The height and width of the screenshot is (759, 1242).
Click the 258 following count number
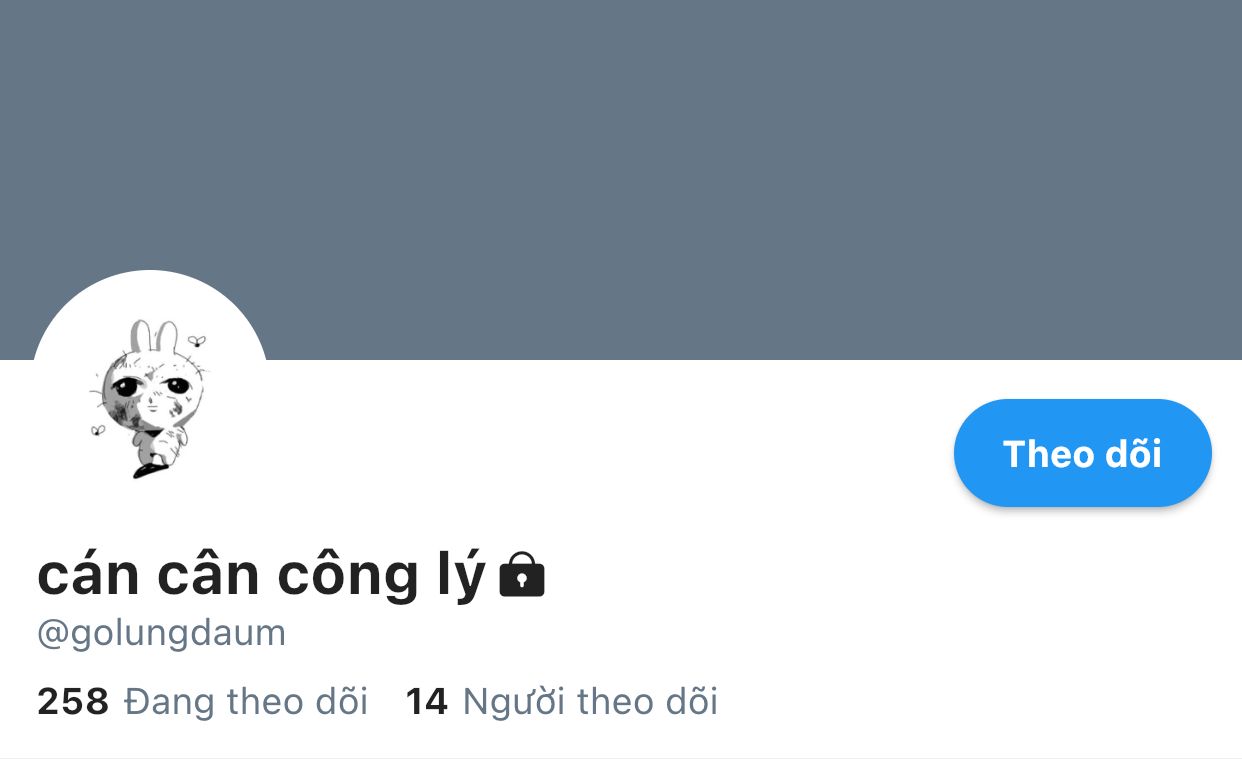pos(73,701)
